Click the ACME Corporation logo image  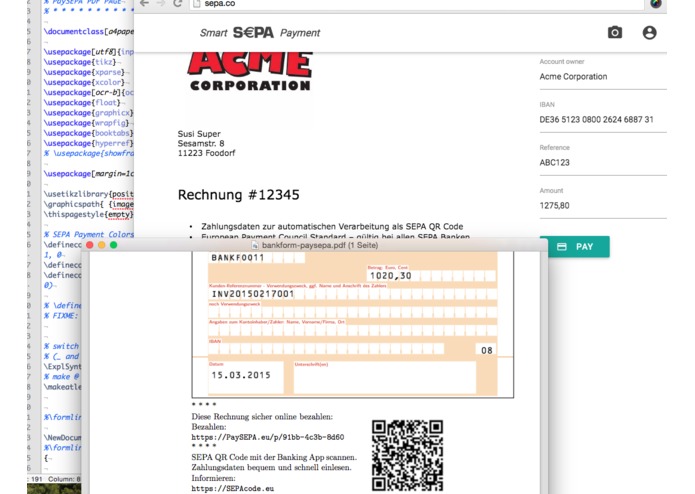[x=250, y=72]
